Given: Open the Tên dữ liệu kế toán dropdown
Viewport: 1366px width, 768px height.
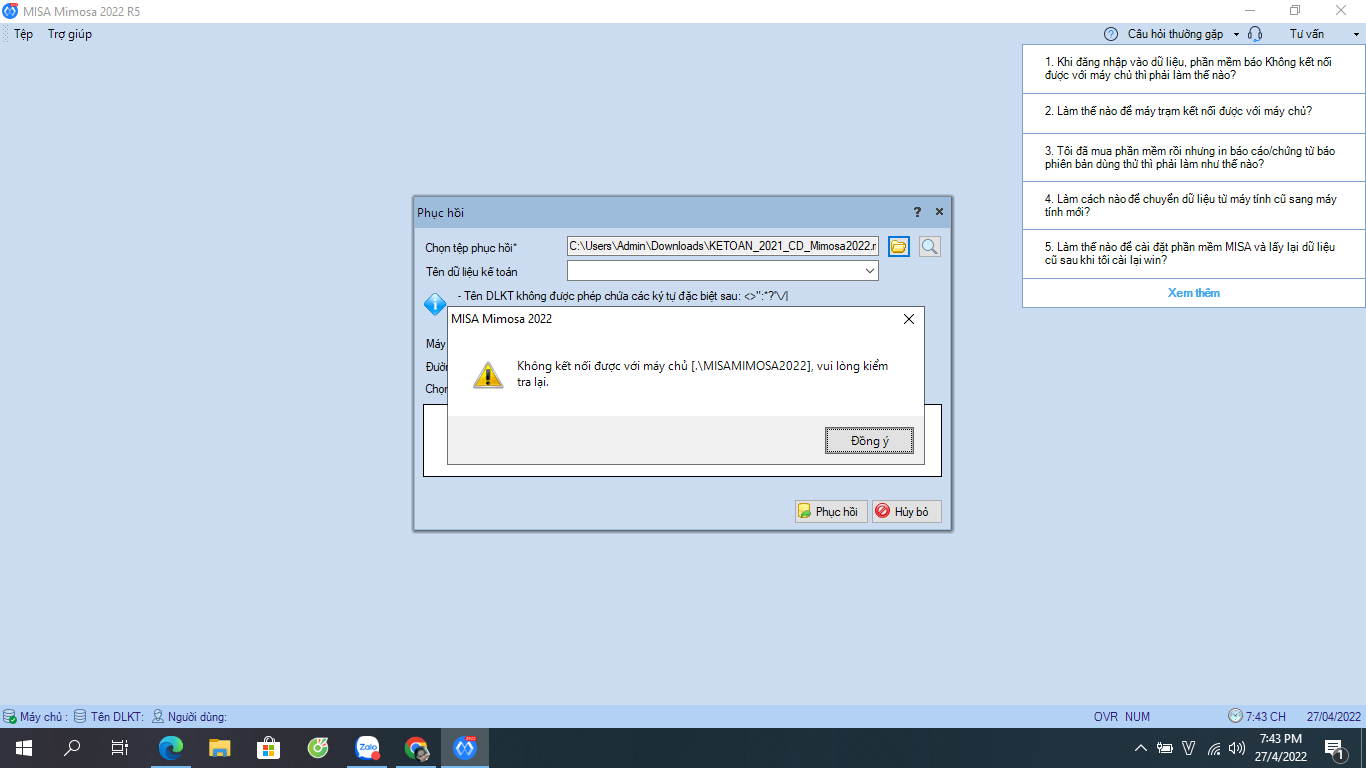Looking at the screenshot, I should point(870,271).
